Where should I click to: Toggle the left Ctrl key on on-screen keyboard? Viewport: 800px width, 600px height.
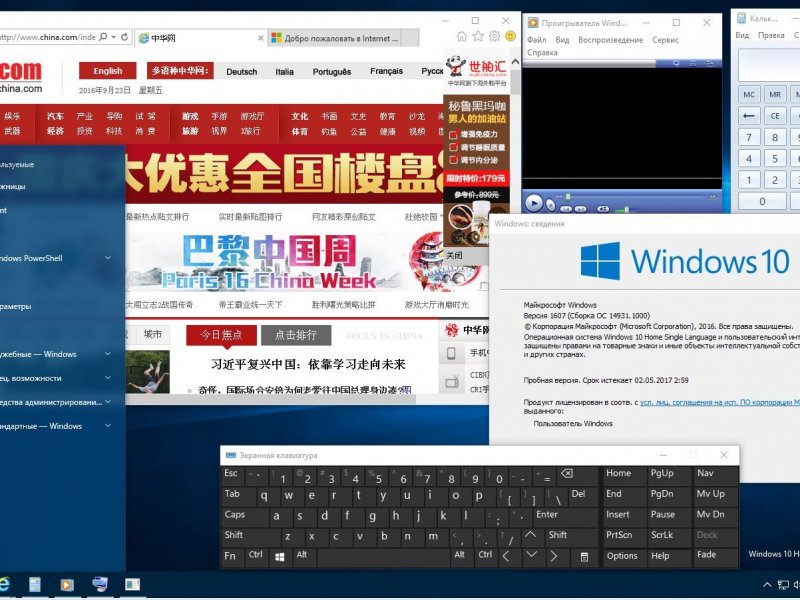pyautogui.click(x=256, y=555)
